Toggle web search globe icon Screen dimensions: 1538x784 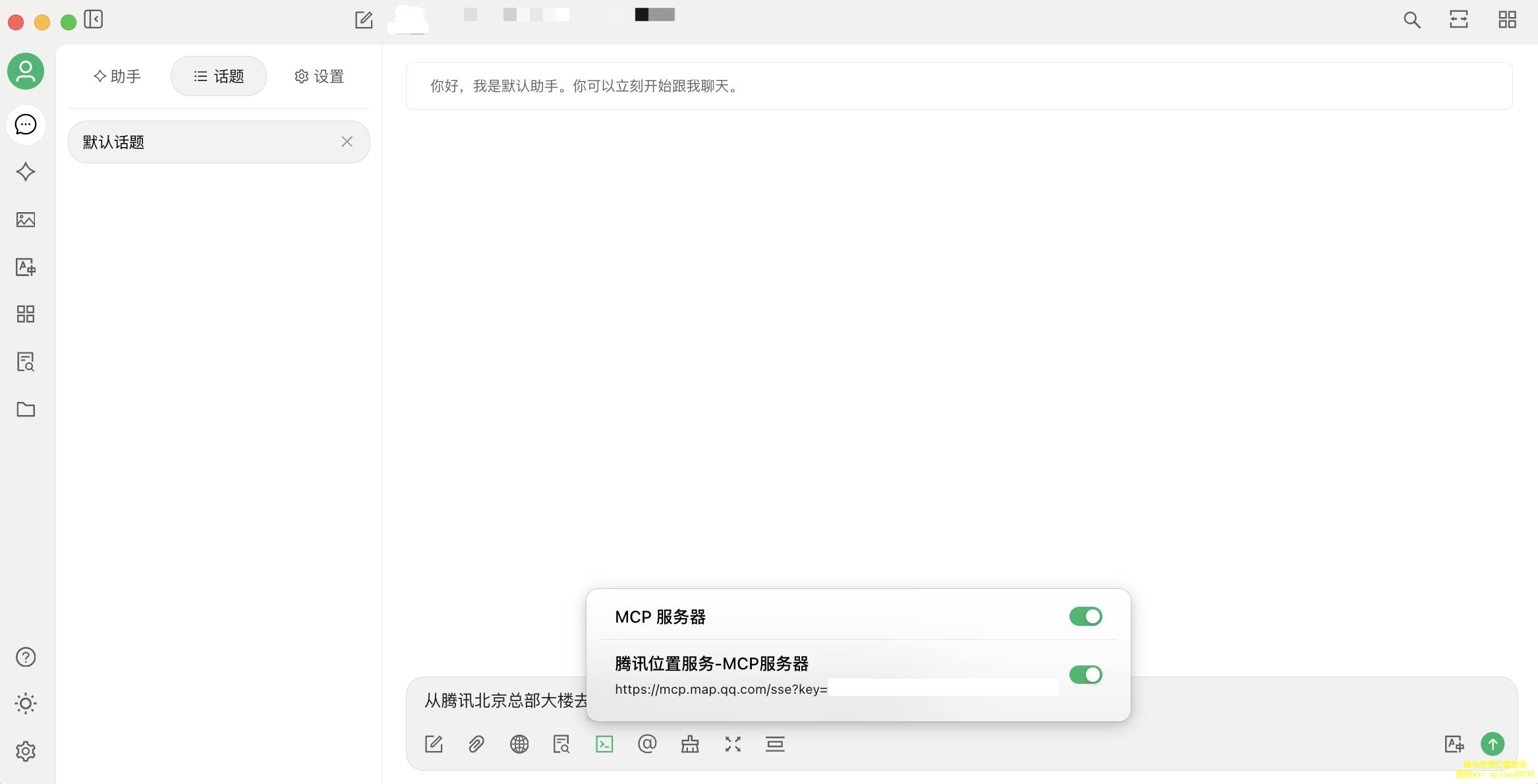coord(519,744)
